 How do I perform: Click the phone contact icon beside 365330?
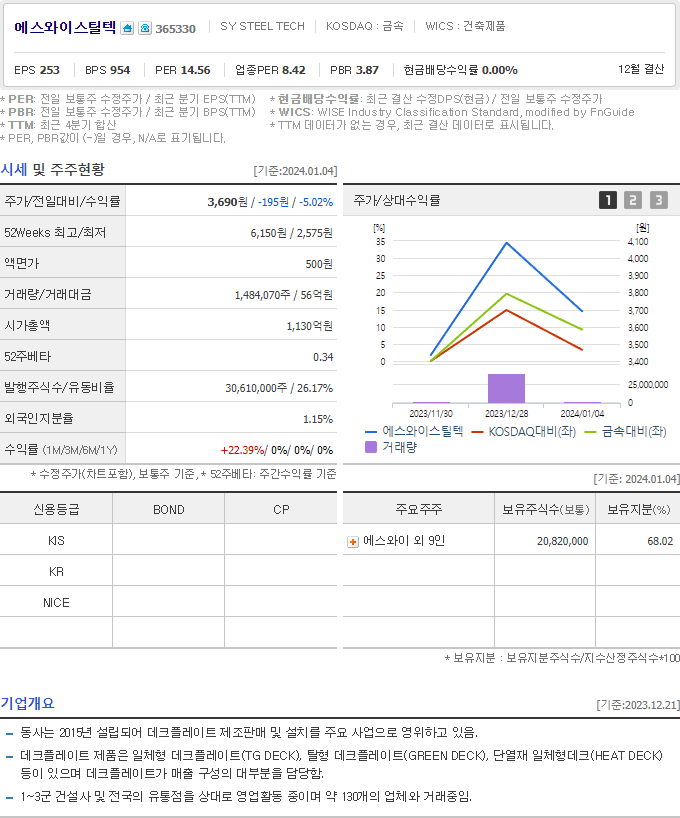coord(145,28)
